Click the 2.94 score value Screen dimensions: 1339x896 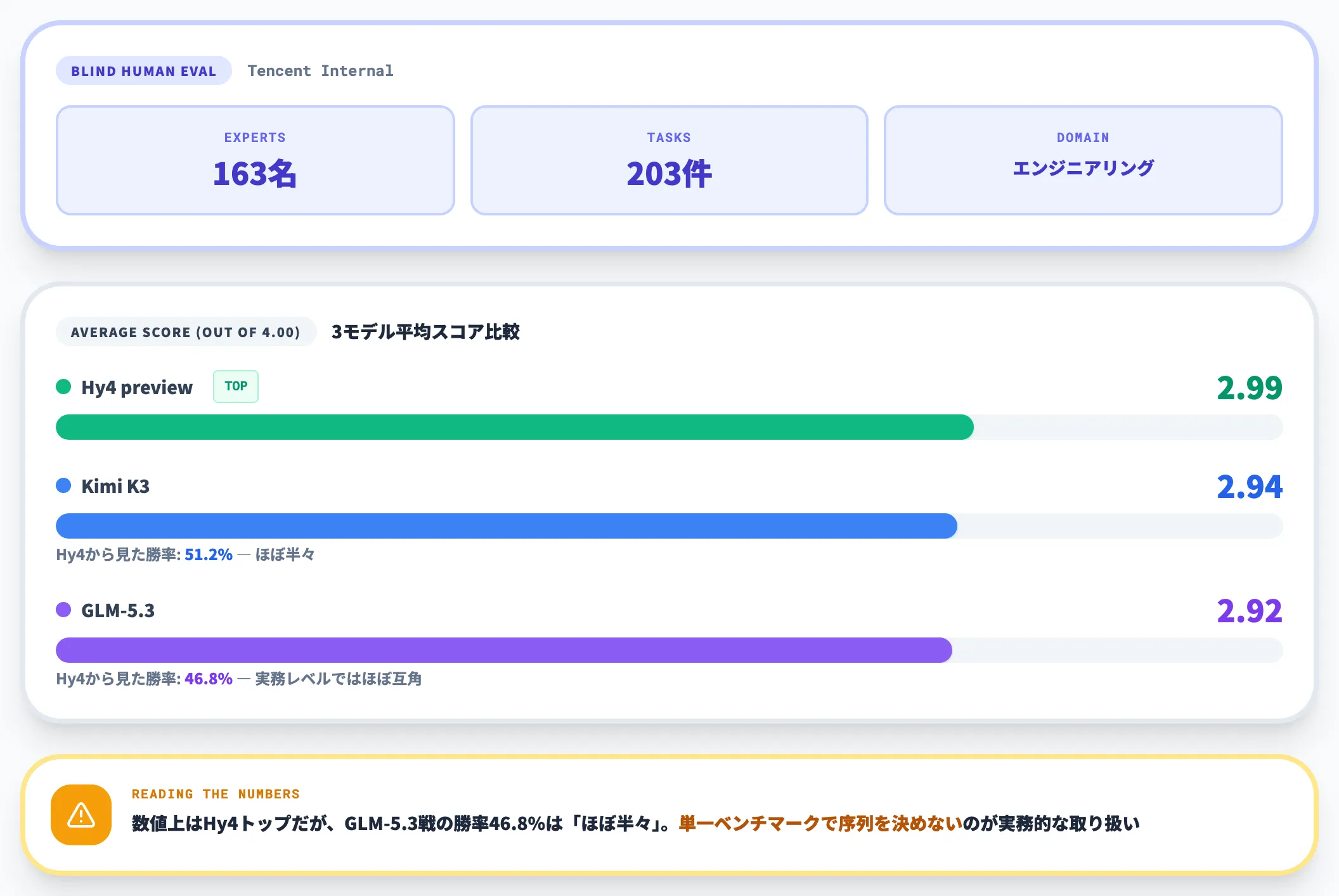coord(1250,487)
